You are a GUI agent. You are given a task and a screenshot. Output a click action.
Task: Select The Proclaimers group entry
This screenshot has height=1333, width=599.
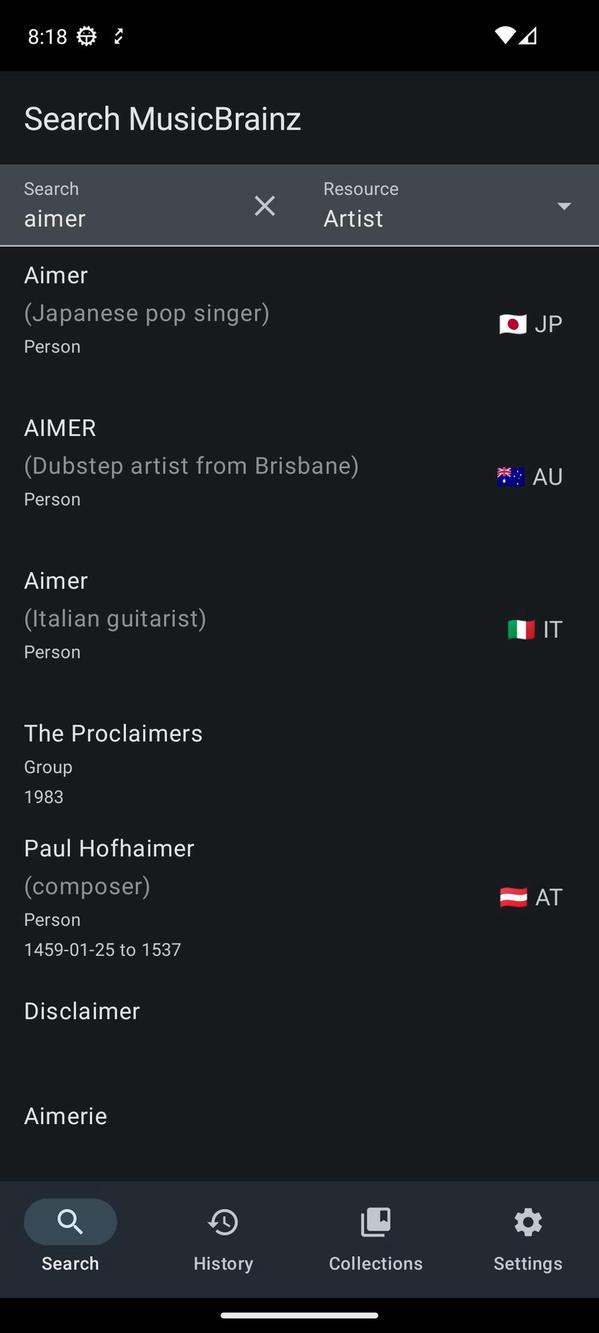pos(299,764)
